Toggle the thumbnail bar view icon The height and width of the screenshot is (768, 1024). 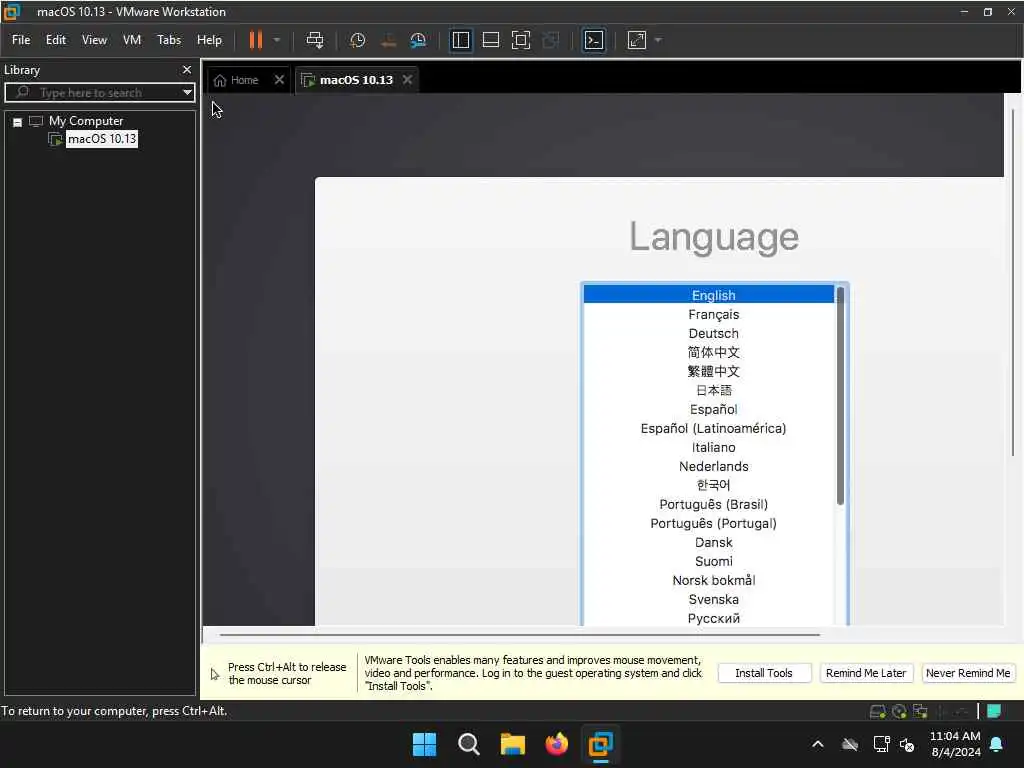point(490,40)
